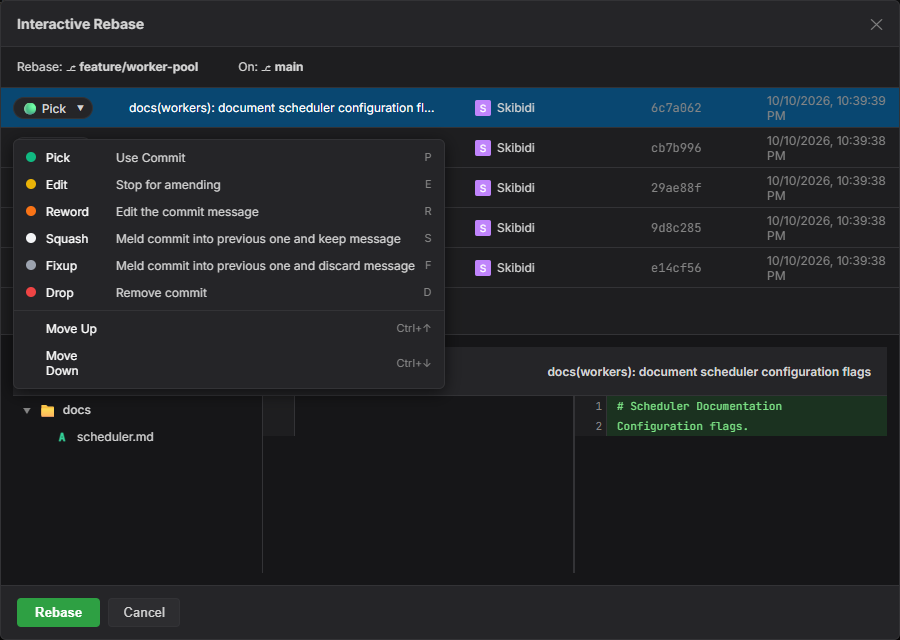Click commit hash 9d8c285
Image resolution: width=900 pixels, height=640 pixels.
tap(676, 228)
